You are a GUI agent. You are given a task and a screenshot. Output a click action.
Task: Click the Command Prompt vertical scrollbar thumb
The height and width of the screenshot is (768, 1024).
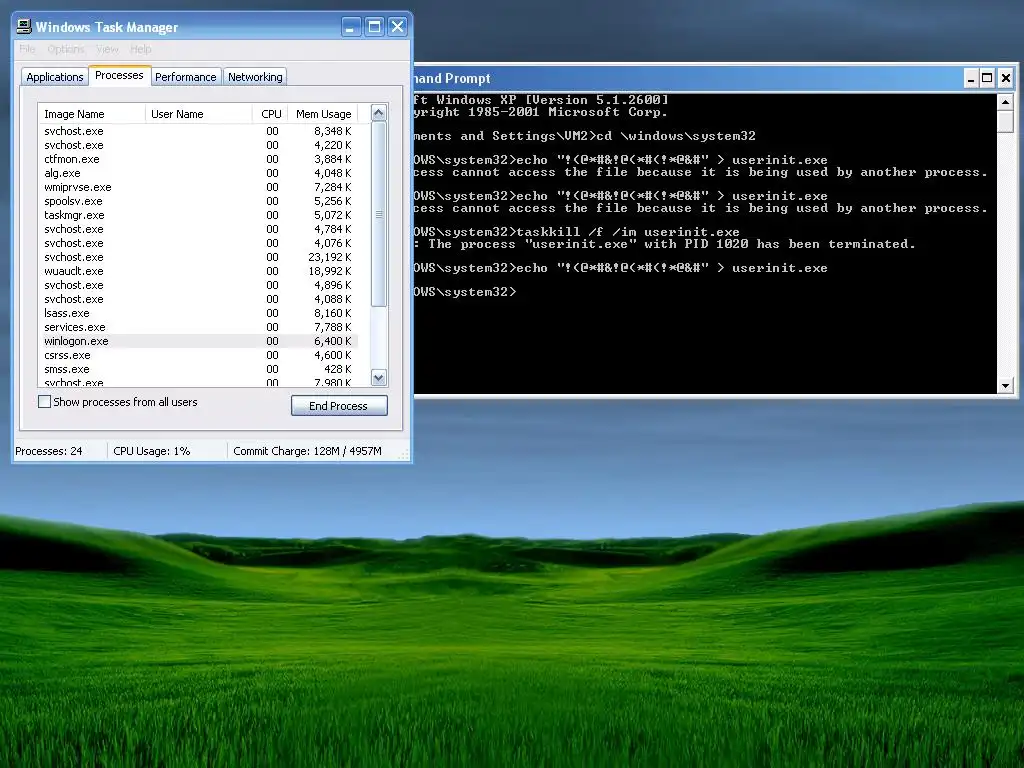1005,121
